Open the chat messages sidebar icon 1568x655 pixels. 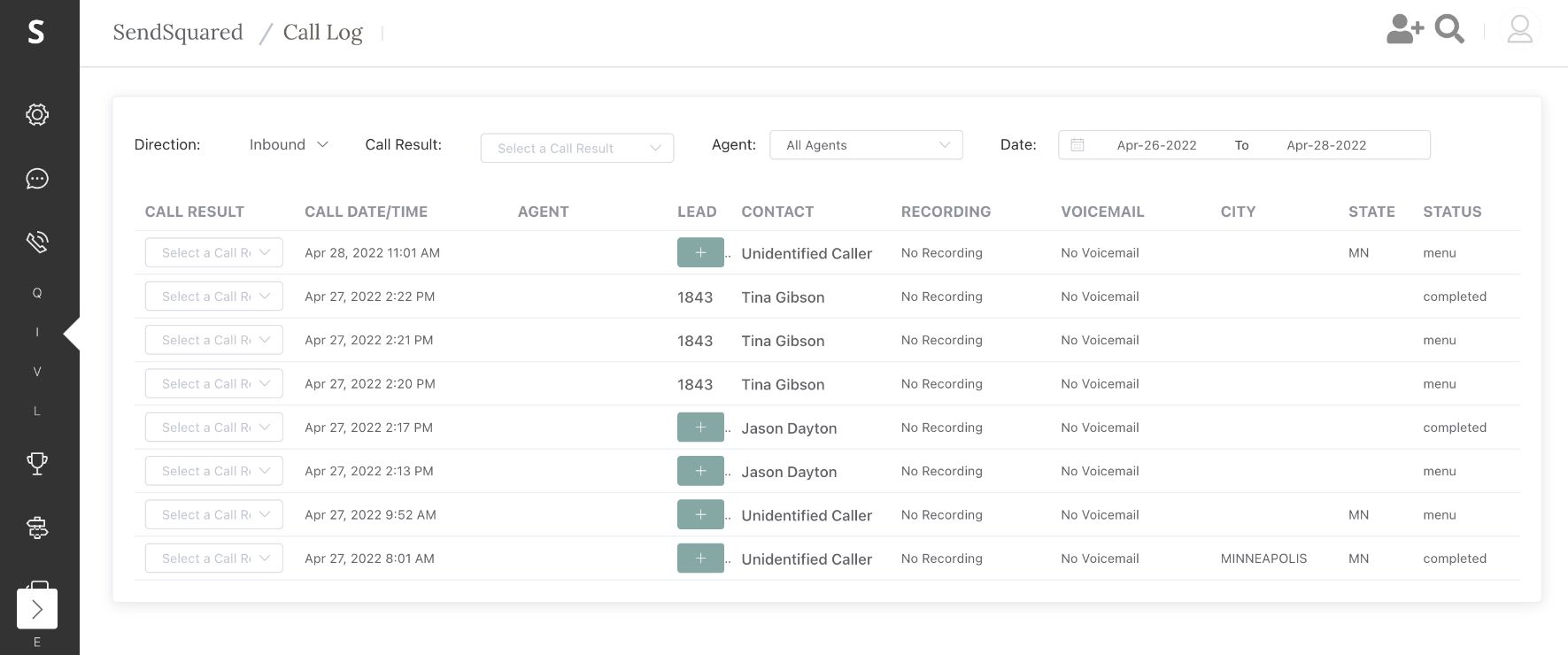(x=37, y=179)
